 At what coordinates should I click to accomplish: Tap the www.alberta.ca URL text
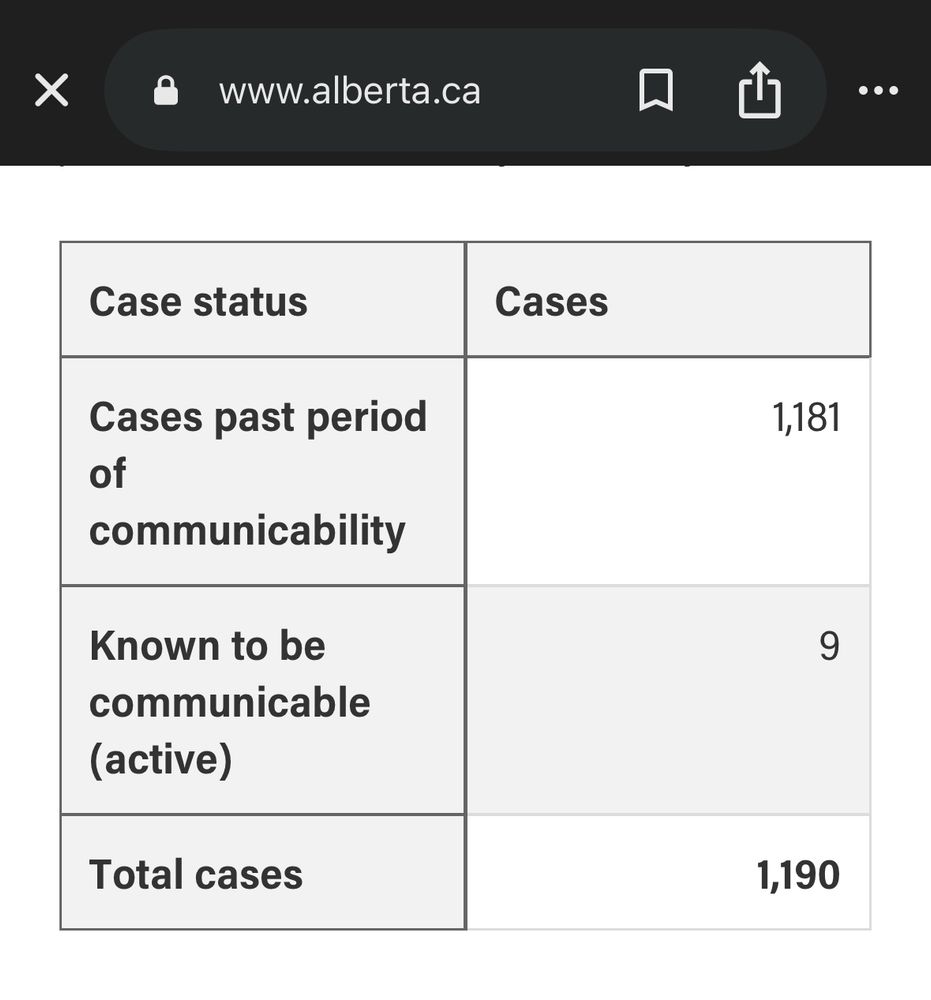point(349,91)
